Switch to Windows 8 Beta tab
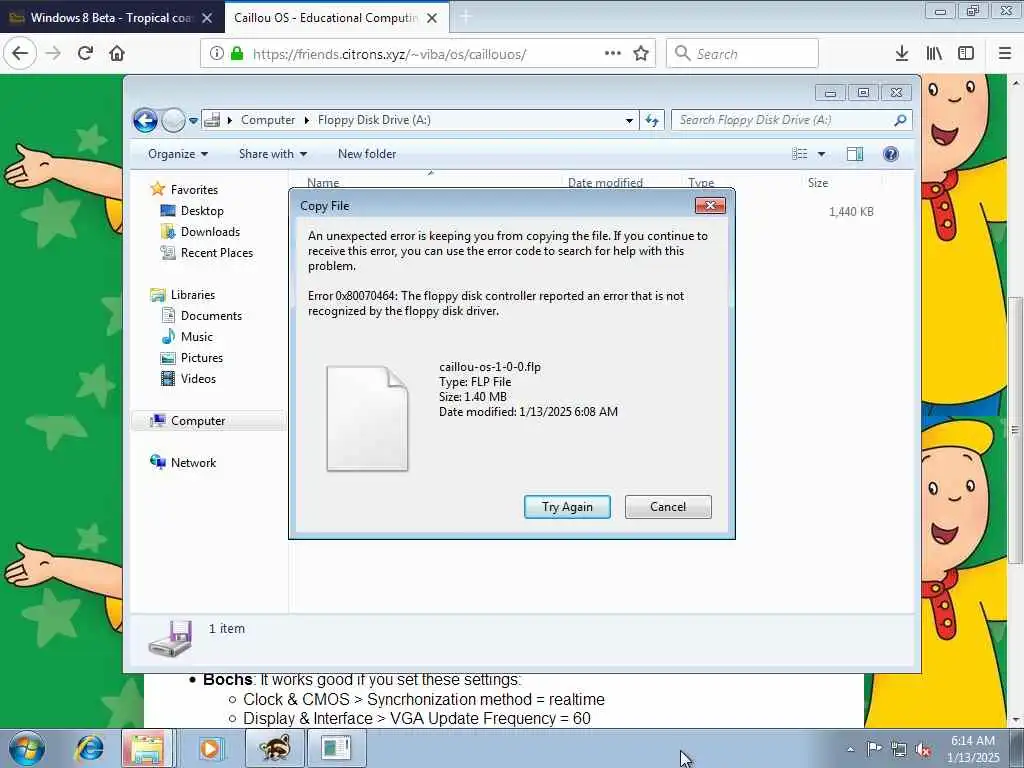Image resolution: width=1024 pixels, height=768 pixels. pyautogui.click(x=111, y=18)
